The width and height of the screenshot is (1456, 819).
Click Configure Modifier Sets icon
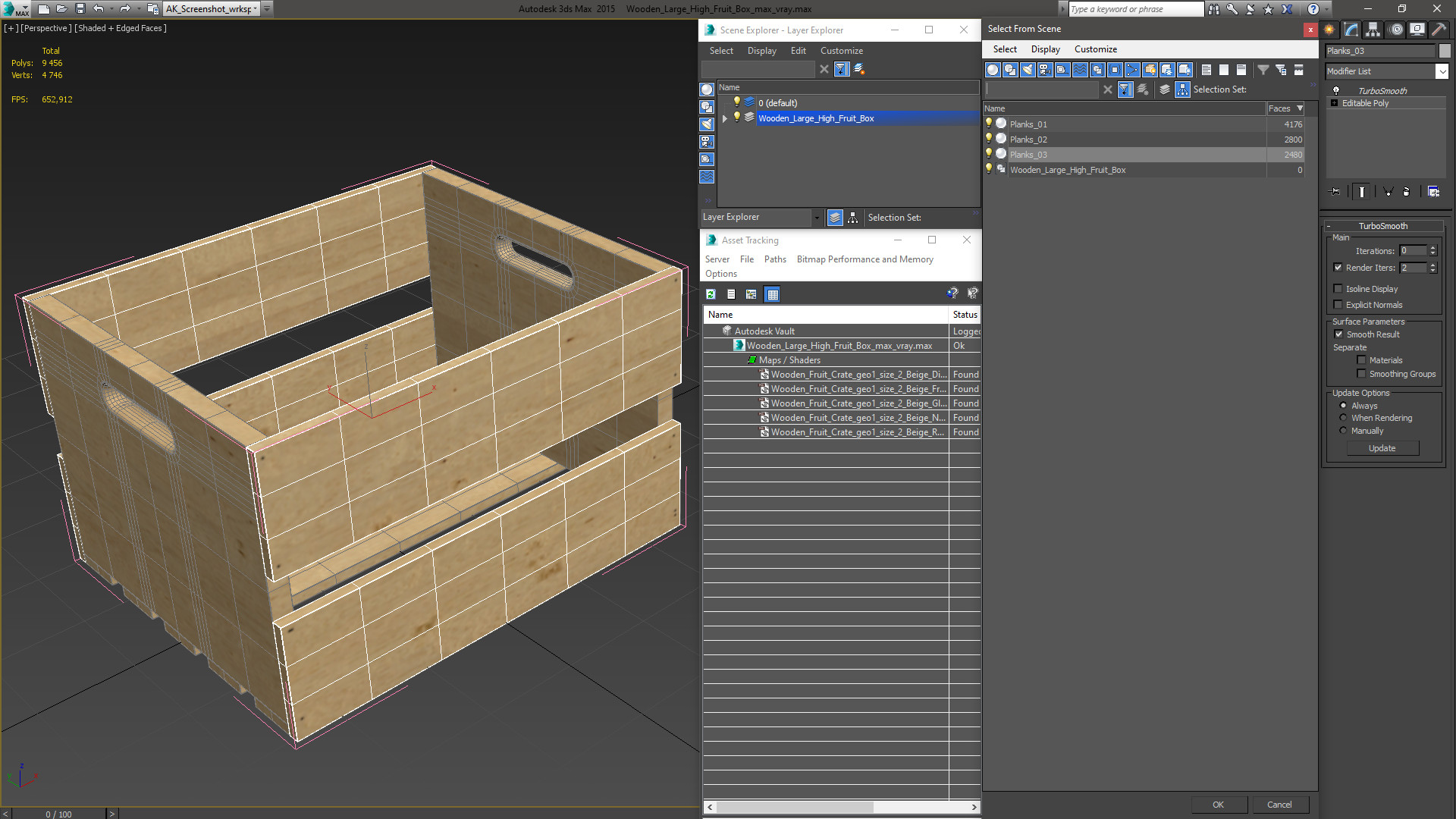(1433, 192)
